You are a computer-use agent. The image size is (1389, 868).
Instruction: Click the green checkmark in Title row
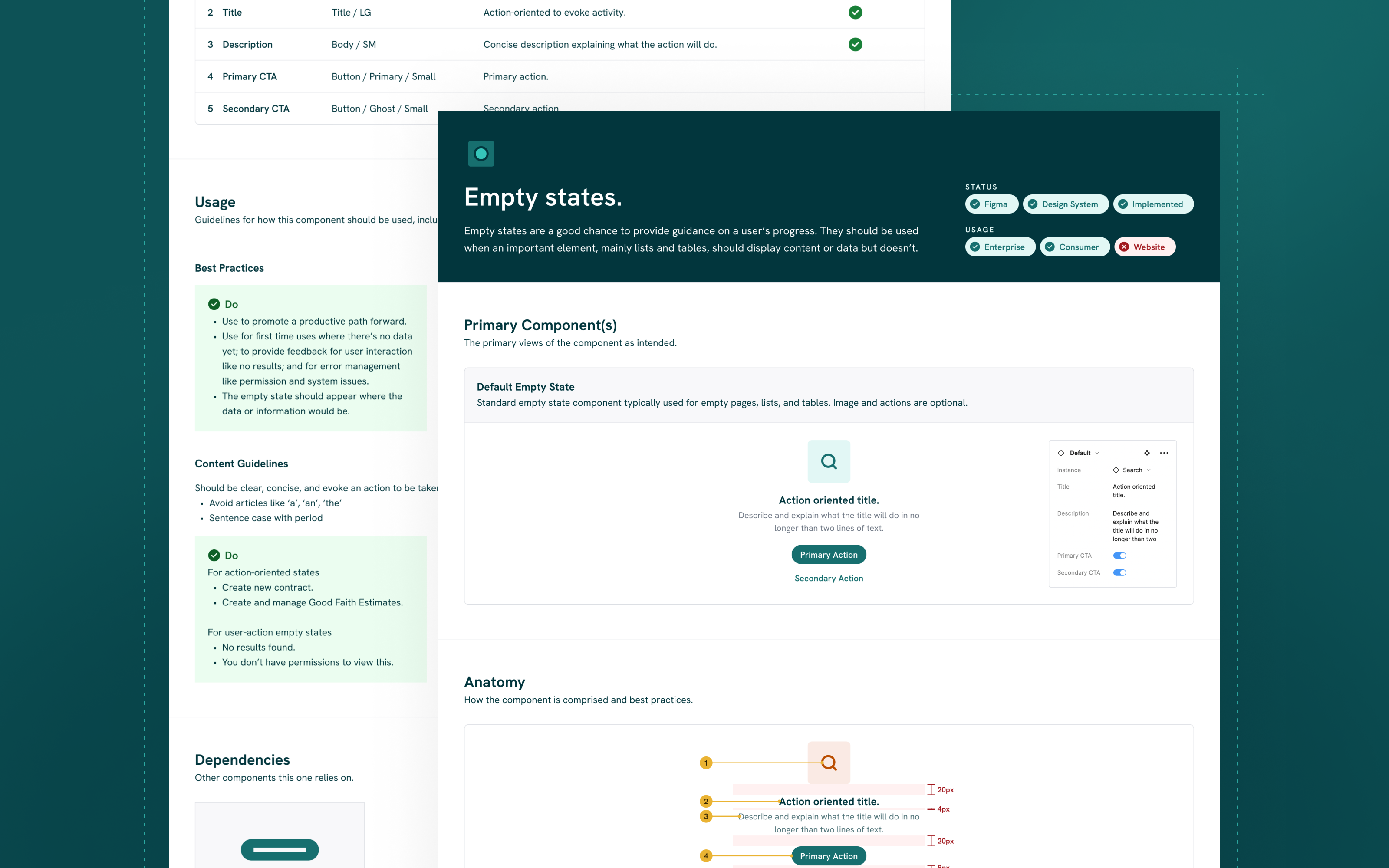tap(855, 13)
